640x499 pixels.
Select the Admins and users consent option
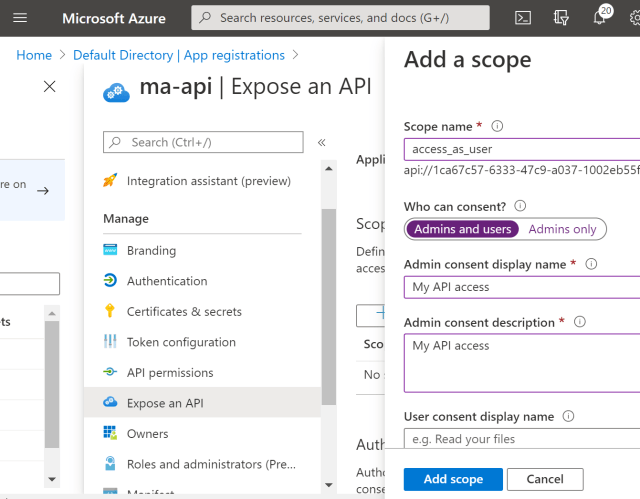point(462,229)
